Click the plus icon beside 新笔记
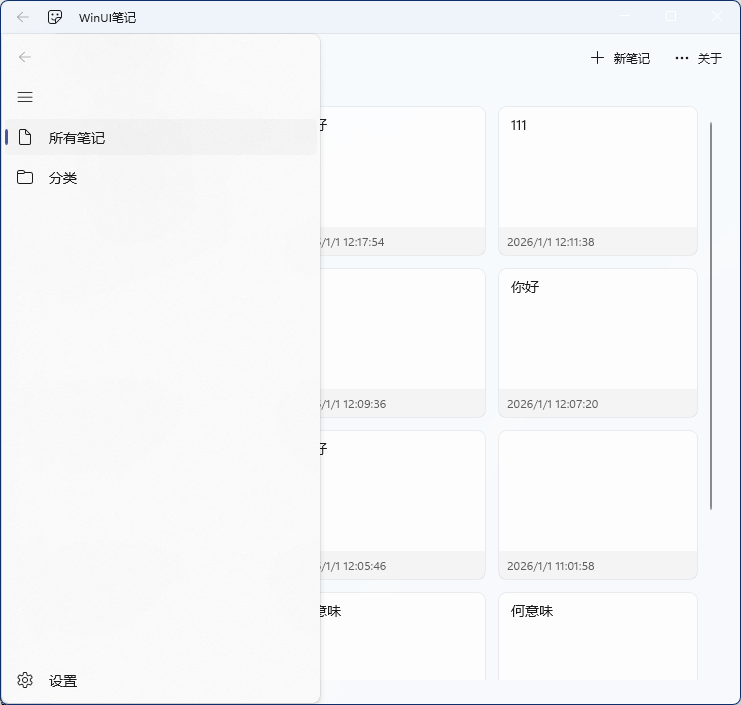This screenshot has height=705, width=741. [597, 58]
